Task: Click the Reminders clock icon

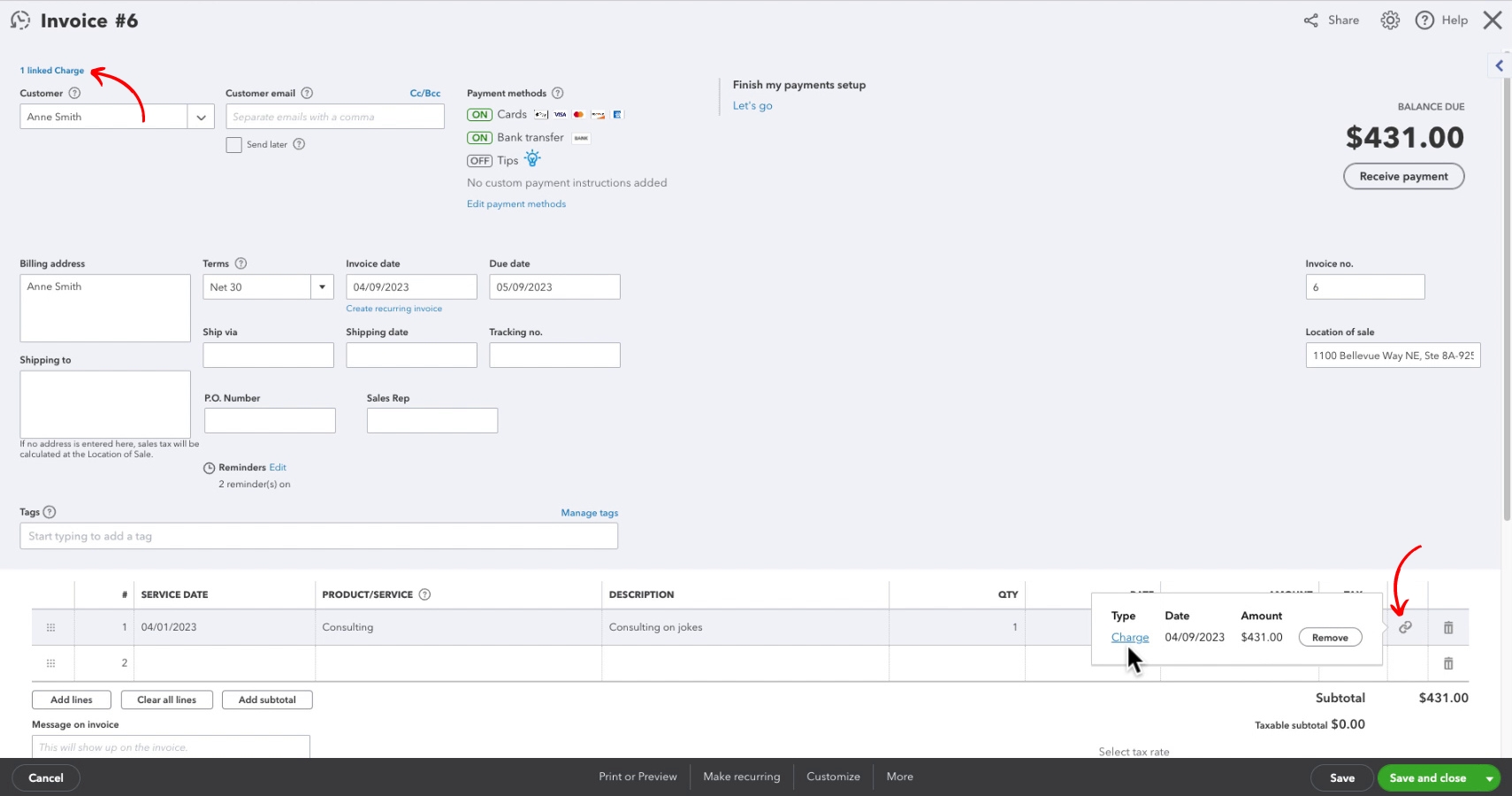Action: (x=210, y=468)
